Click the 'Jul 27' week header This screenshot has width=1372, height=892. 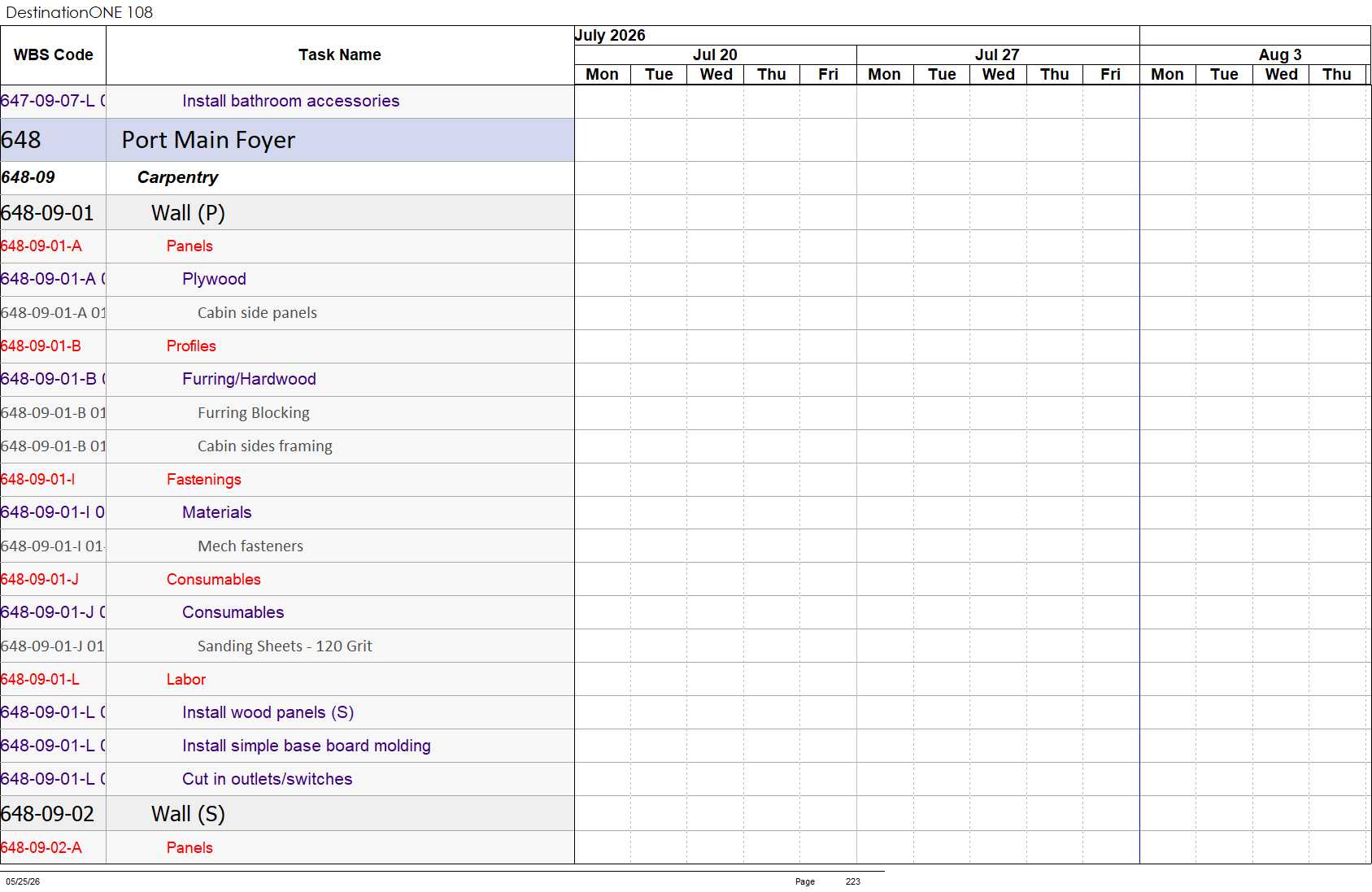(x=997, y=54)
